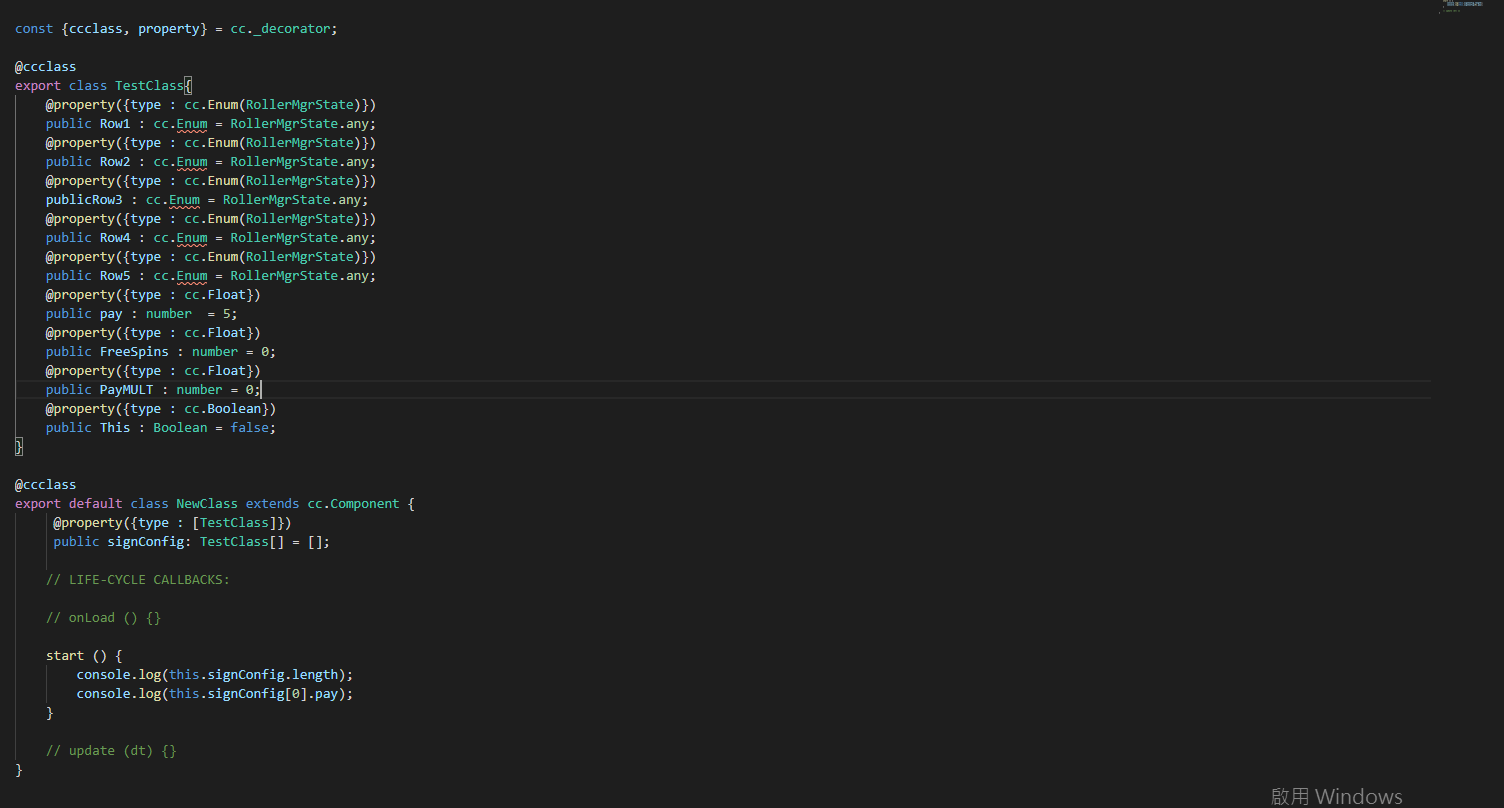Click the FreeSpins property name
Viewport: 1504px width, 808px height.
(134, 352)
